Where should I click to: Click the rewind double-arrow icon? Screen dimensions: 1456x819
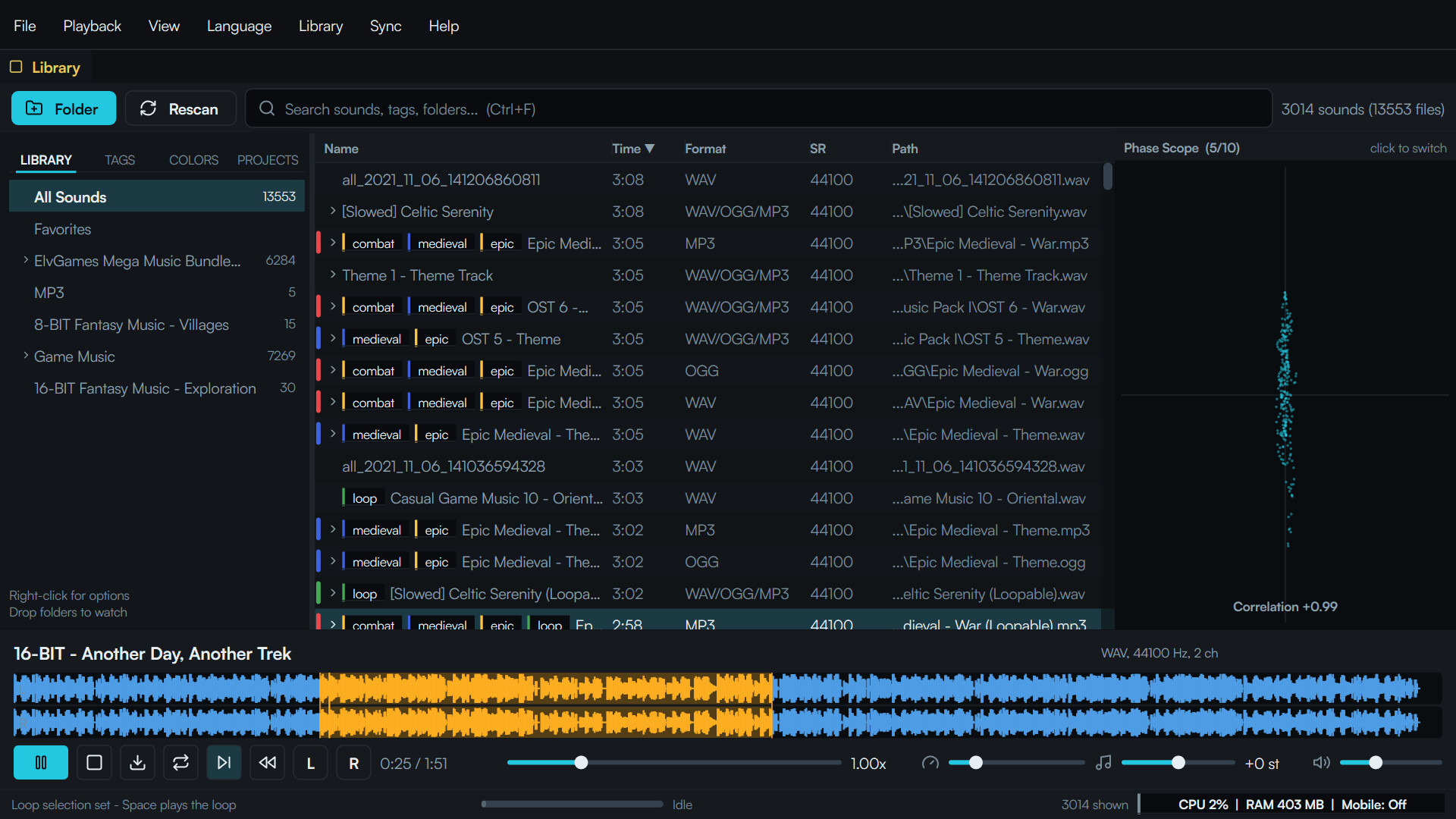tap(267, 763)
